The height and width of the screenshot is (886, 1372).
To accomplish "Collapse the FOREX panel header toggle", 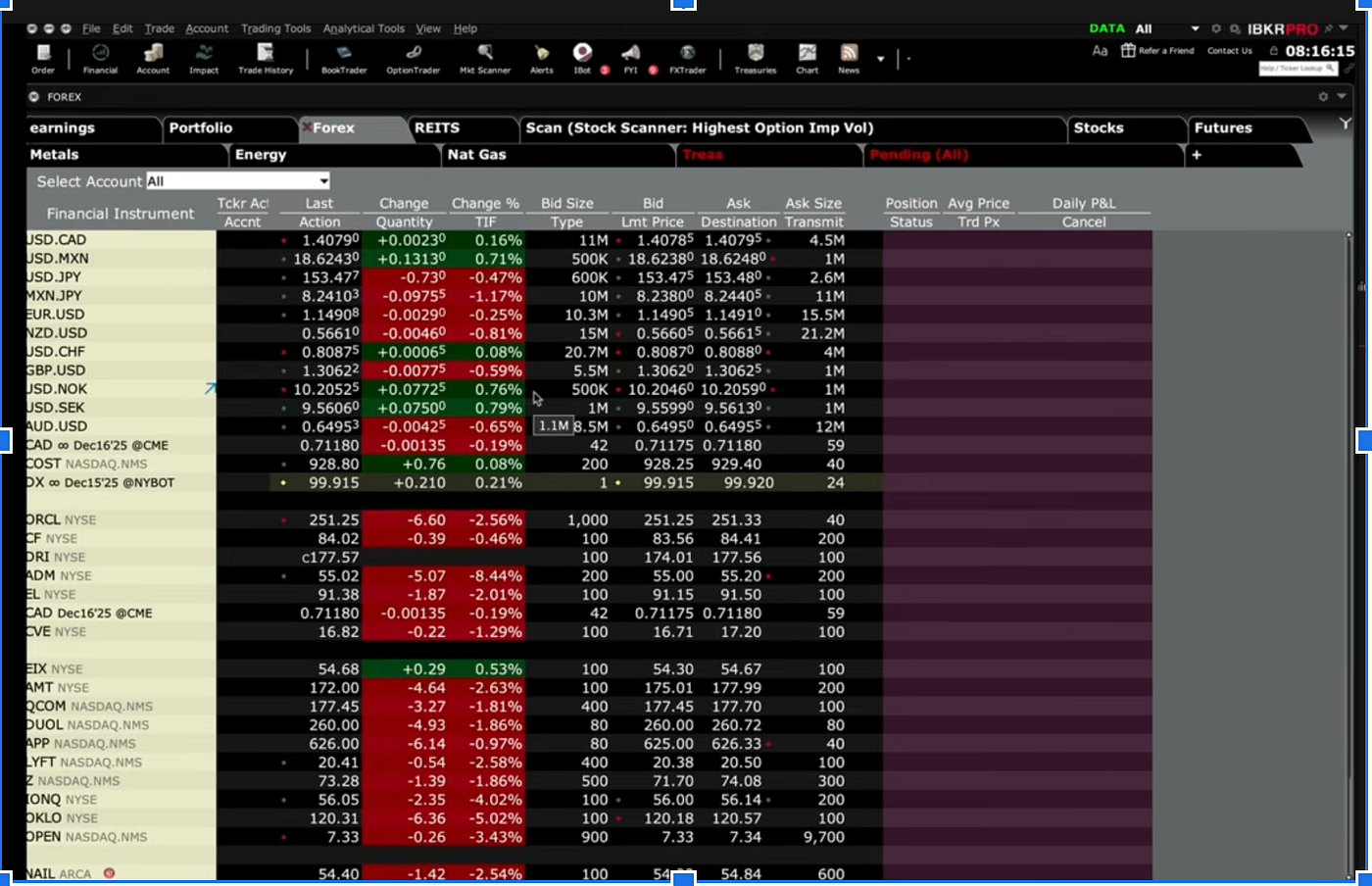I will tap(34, 96).
